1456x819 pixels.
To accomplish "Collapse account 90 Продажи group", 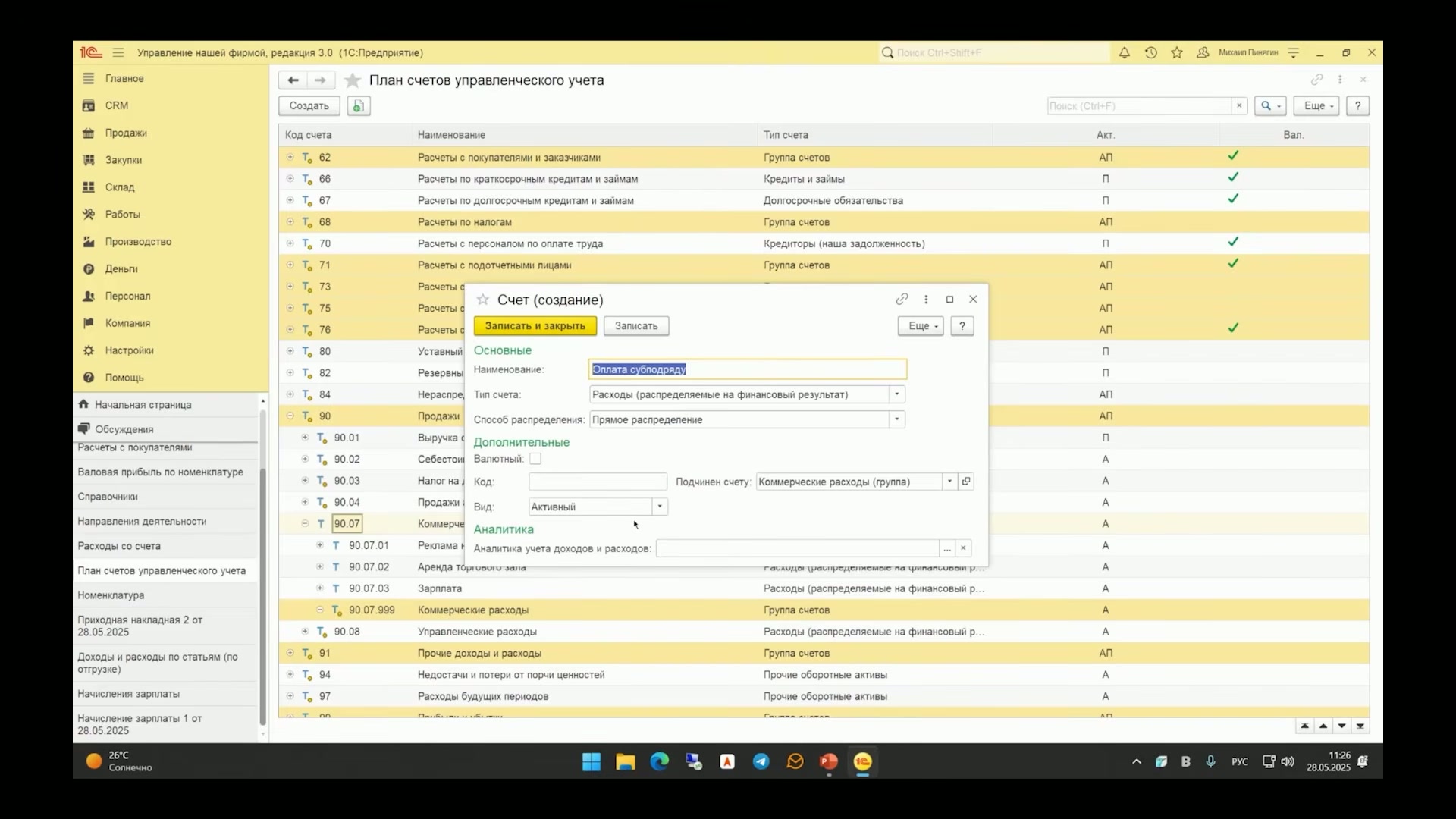I will click(290, 416).
